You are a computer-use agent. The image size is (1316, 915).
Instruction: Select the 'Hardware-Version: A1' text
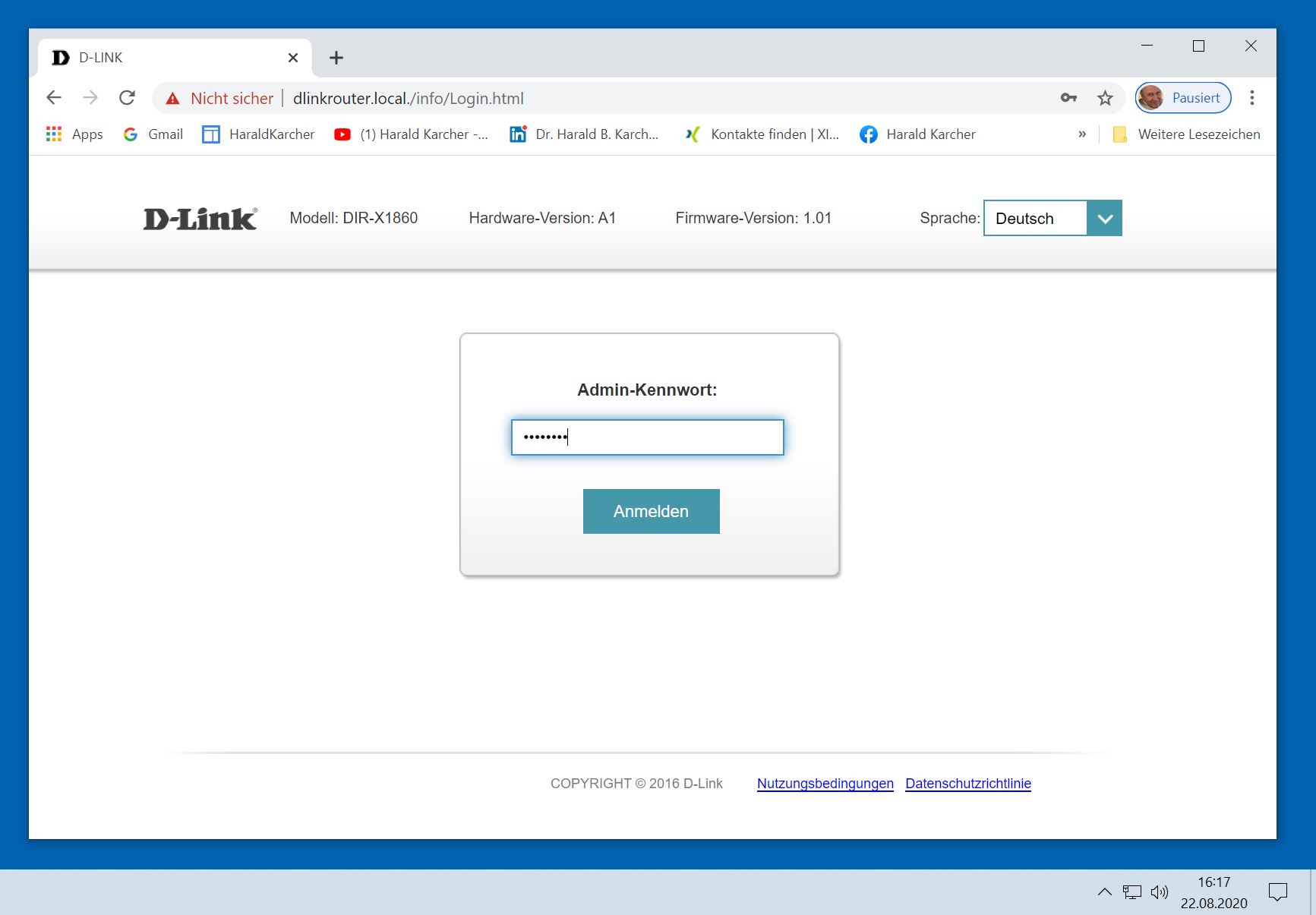tap(542, 218)
